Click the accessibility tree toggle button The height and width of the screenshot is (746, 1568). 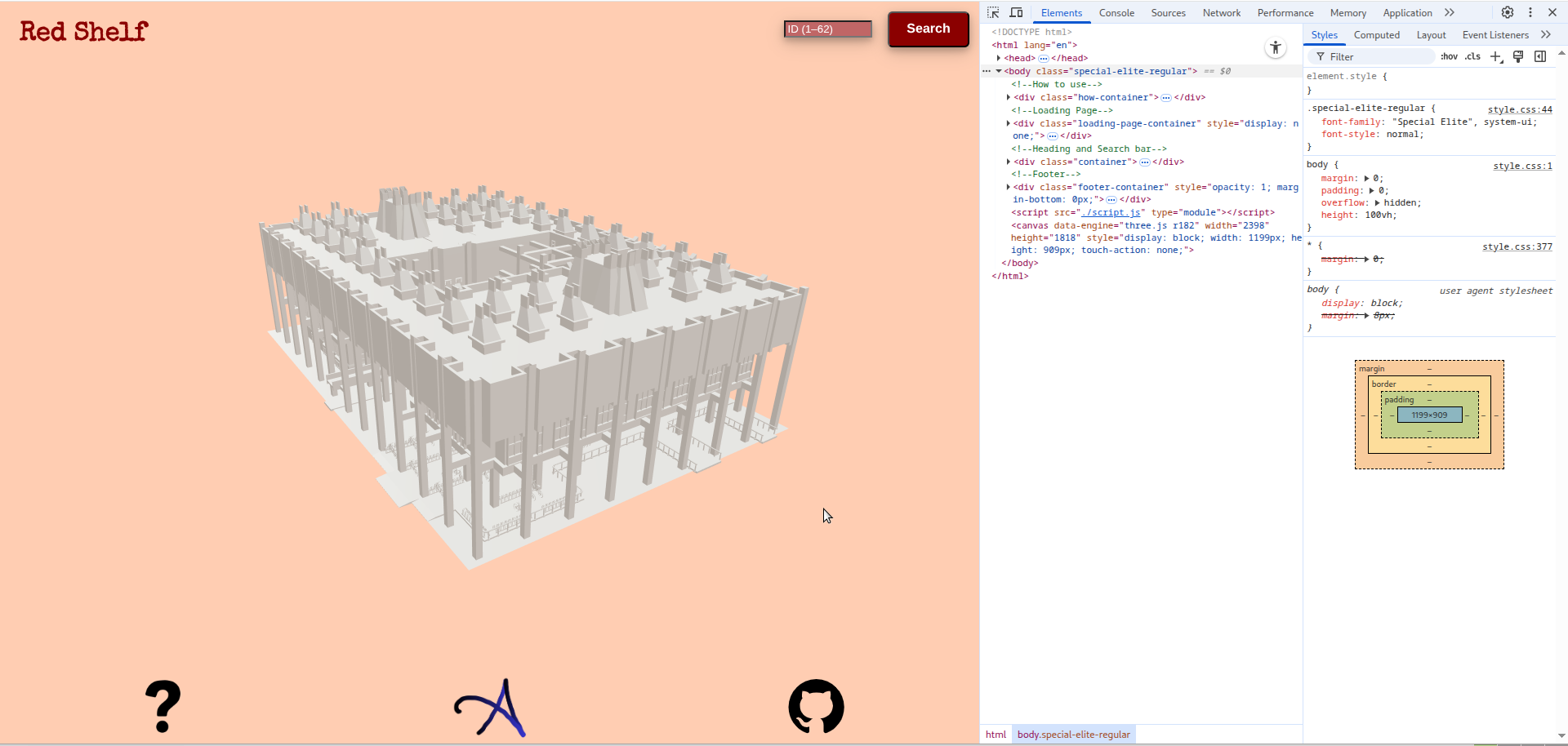[1276, 48]
